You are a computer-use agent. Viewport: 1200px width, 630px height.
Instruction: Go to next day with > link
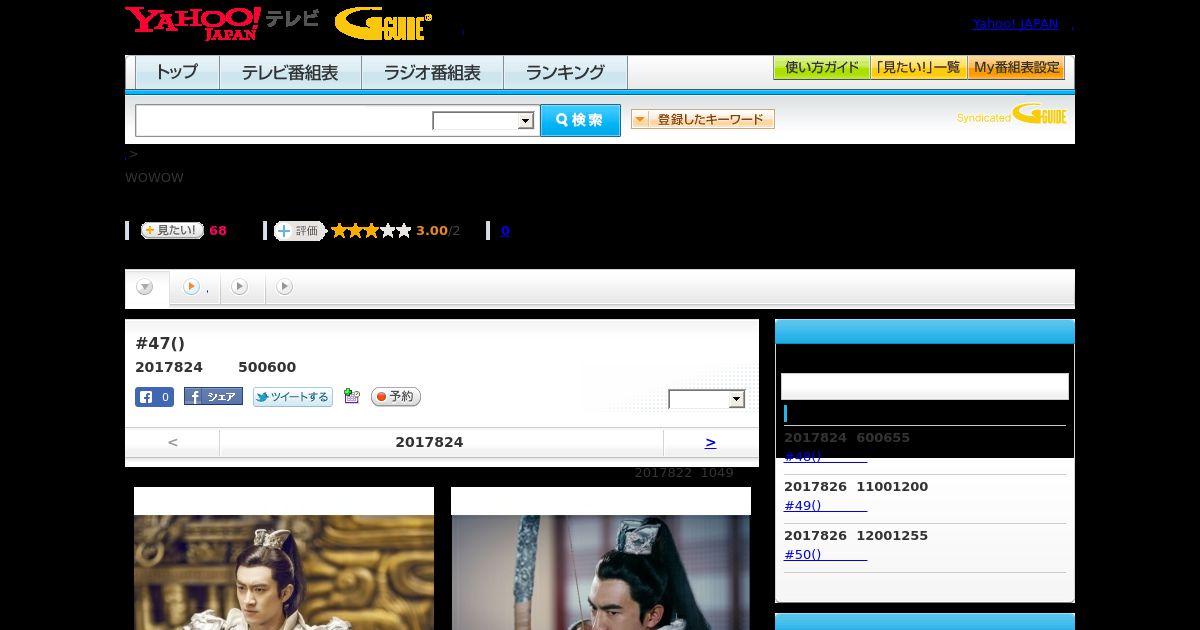(x=711, y=442)
